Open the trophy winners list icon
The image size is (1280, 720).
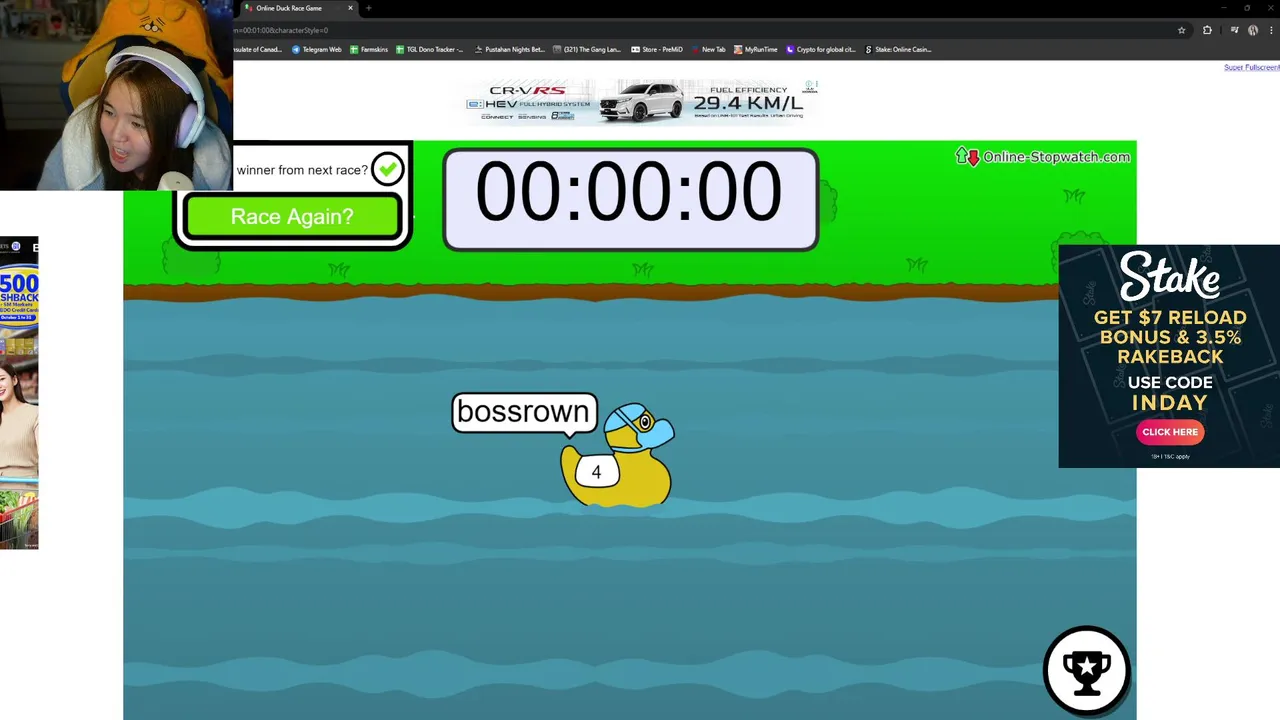[x=1086, y=669]
